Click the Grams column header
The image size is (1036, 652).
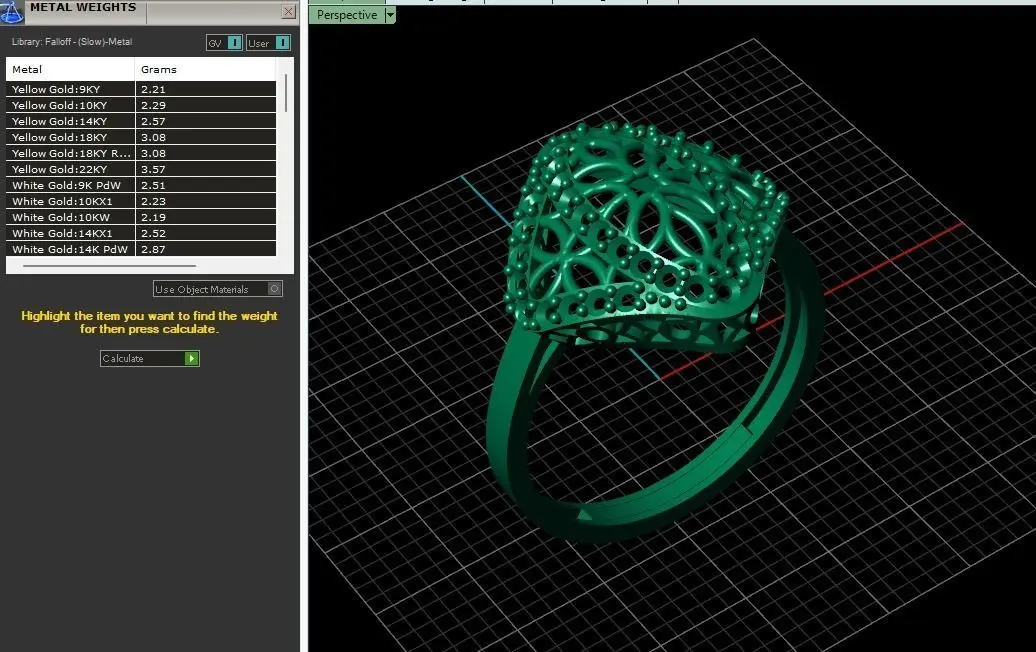coord(205,69)
